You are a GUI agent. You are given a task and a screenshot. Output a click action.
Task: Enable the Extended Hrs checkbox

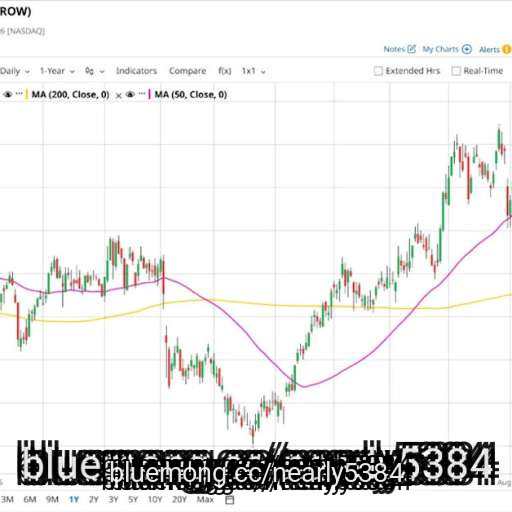pos(378,71)
